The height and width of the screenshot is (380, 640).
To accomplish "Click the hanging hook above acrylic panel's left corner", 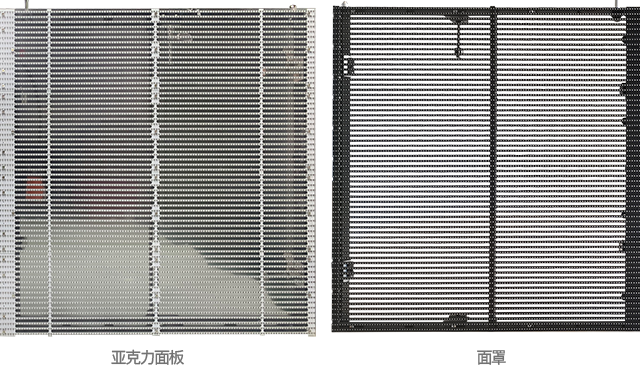I will coord(26,4).
